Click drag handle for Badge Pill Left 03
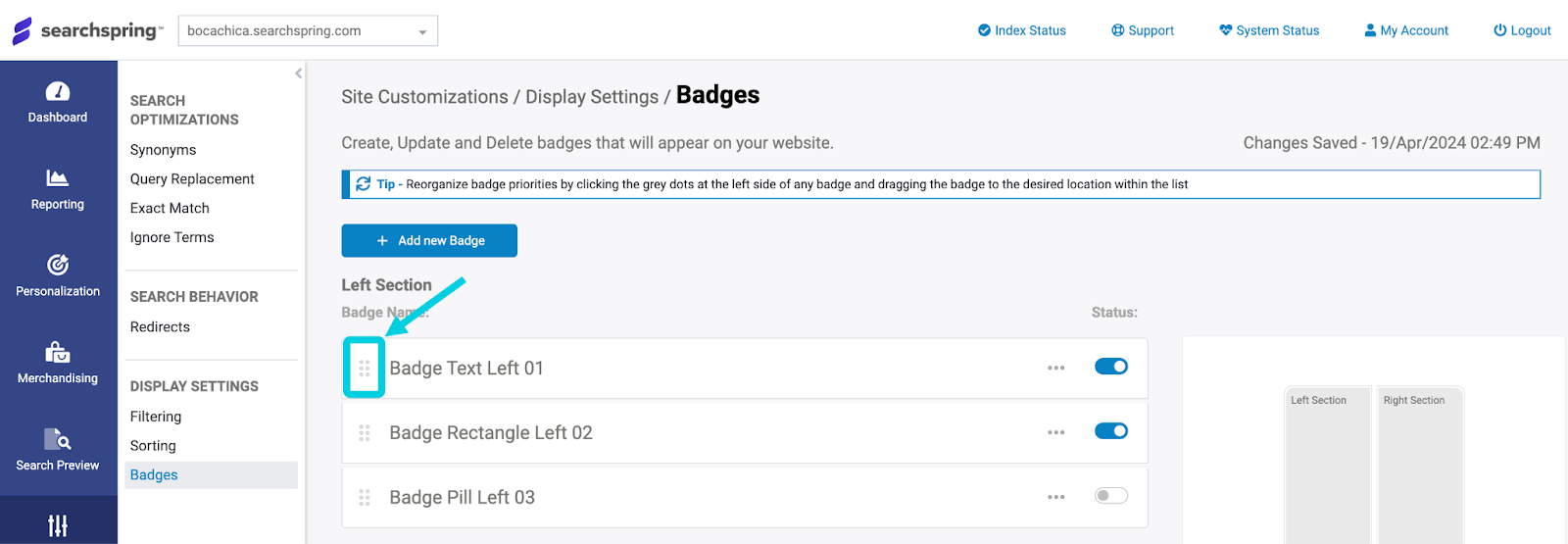The height and width of the screenshot is (544, 1568). coord(365,498)
